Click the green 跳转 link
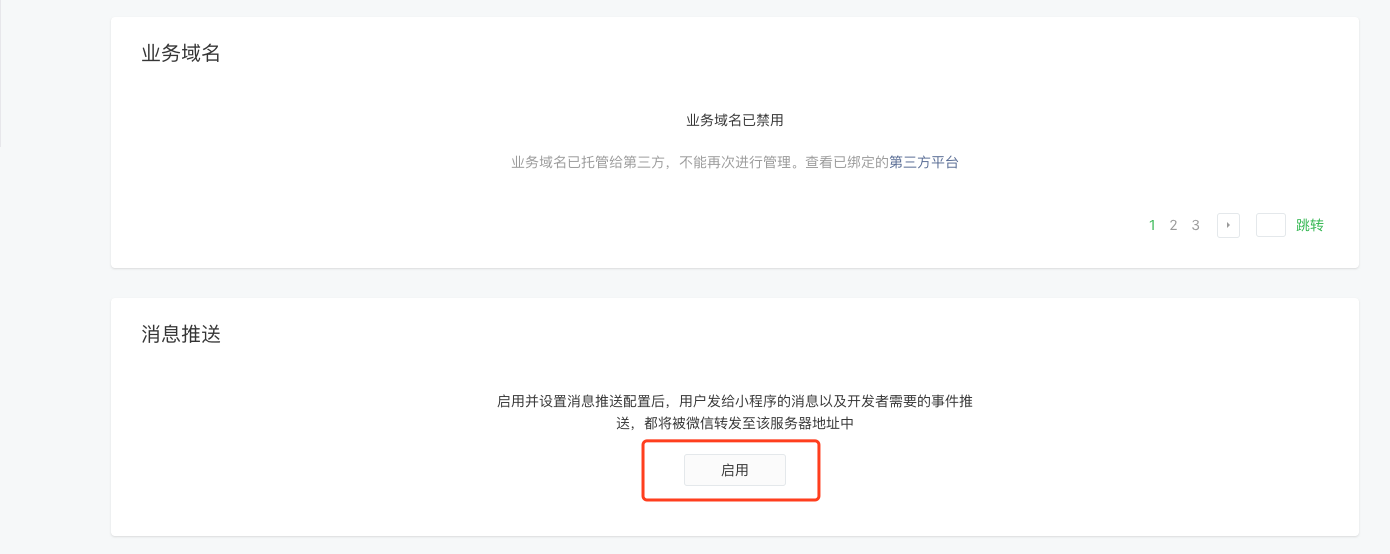Viewport: 1390px width, 554px height. [1310, 225]
